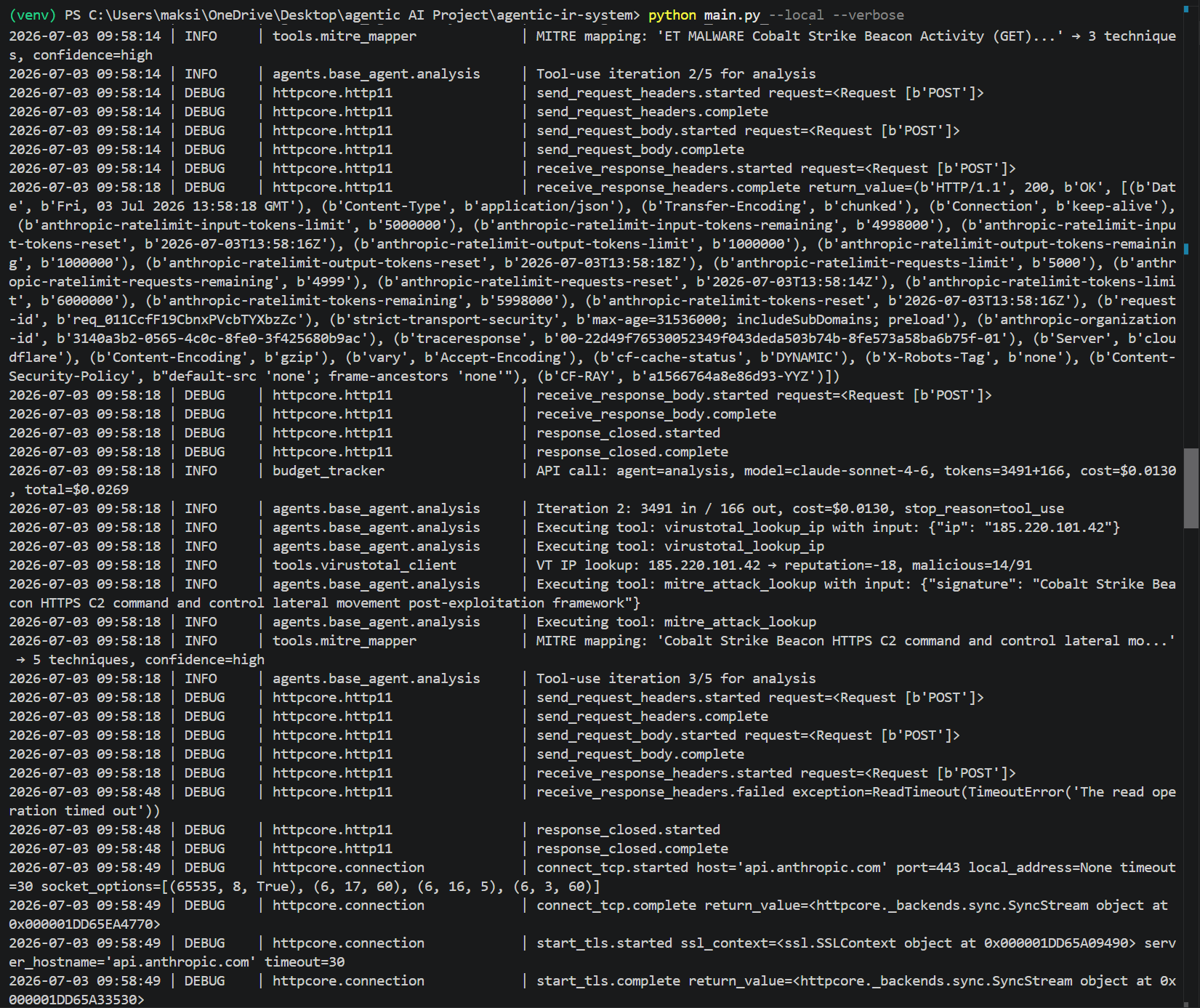Click the 'tools.virustotal_client' logger name

pos(364,565)
